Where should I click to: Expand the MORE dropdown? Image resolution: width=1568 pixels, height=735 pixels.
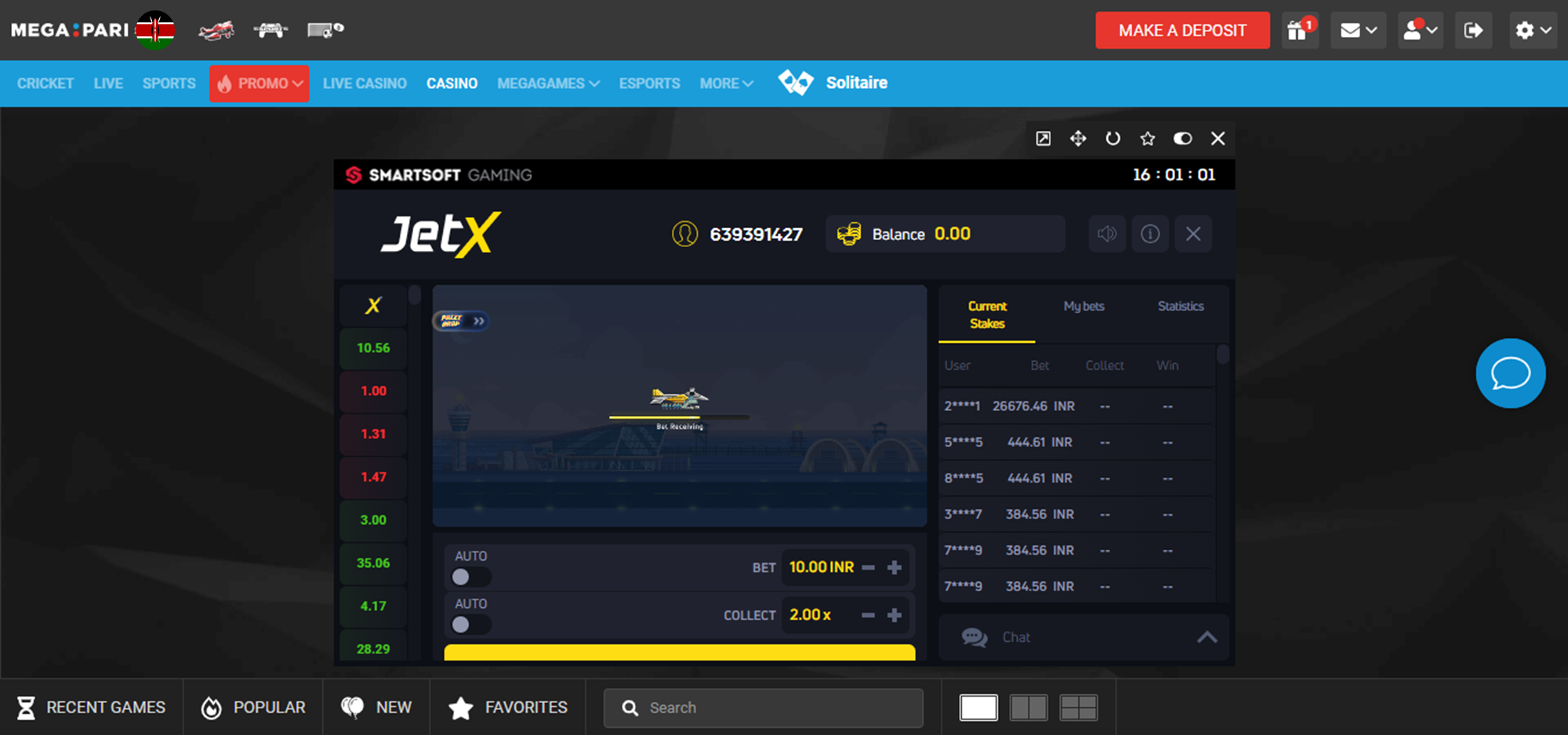pyautogui.click(x=726, y=83)
